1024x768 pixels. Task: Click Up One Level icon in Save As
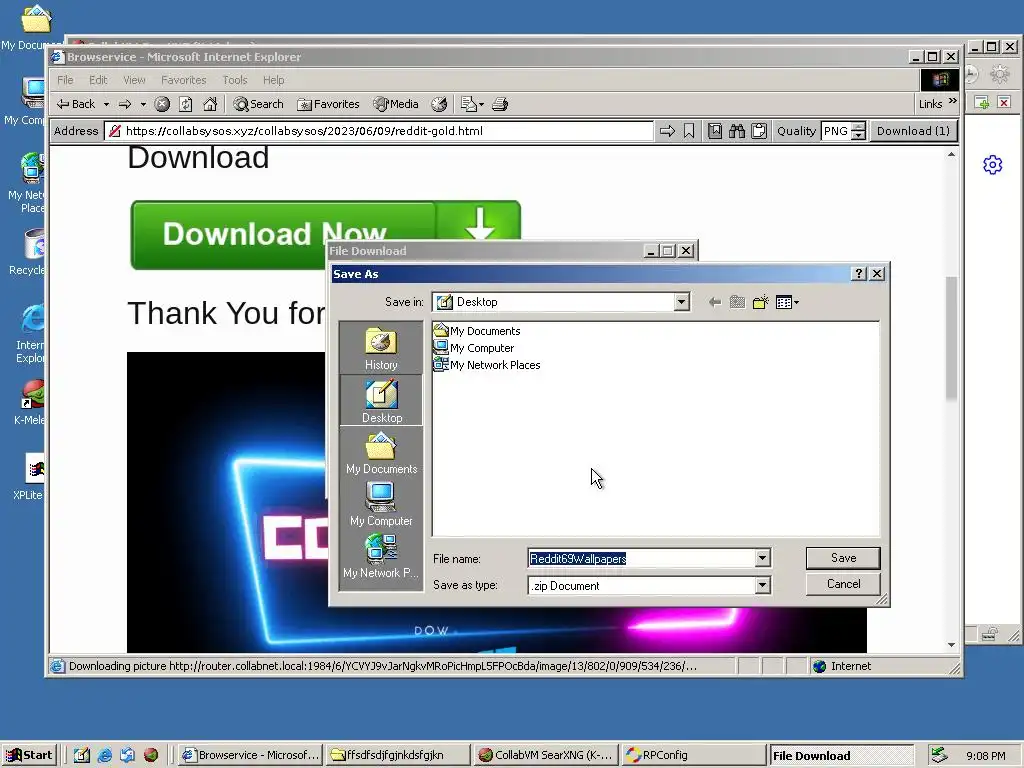click(x=737, y=302)
